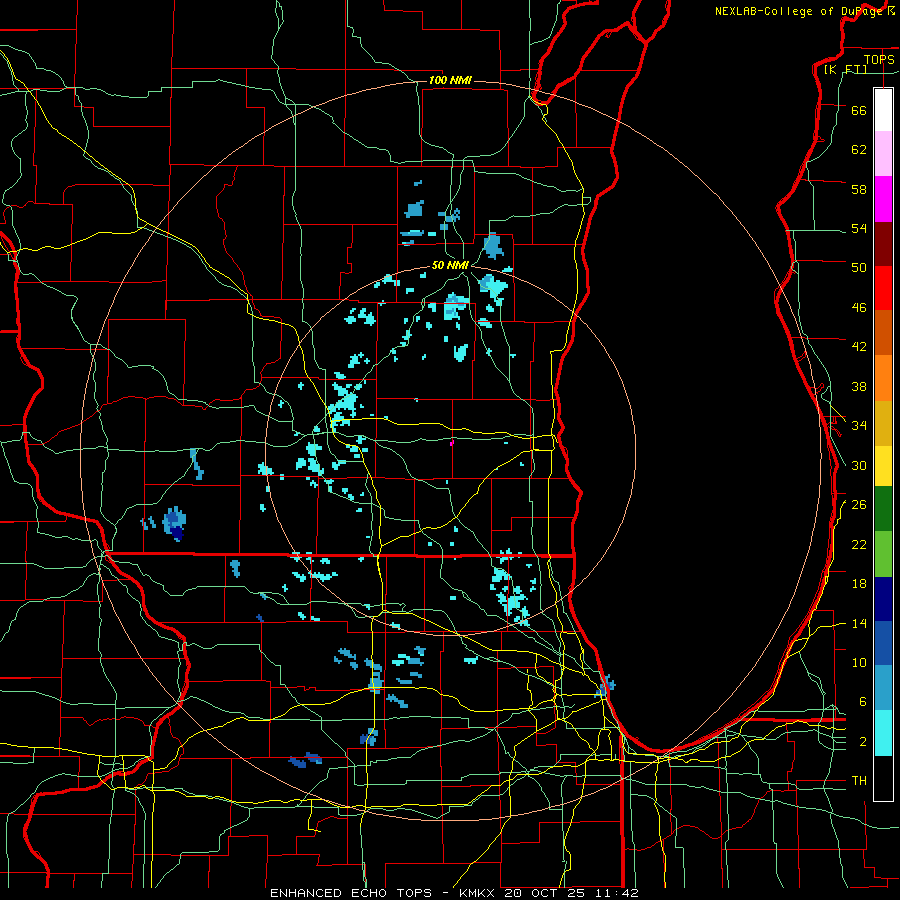The width and height of the screenshot is (900, 900).
Task: Select the cyan segment of the color scale
Action: (x=883, y=733)
